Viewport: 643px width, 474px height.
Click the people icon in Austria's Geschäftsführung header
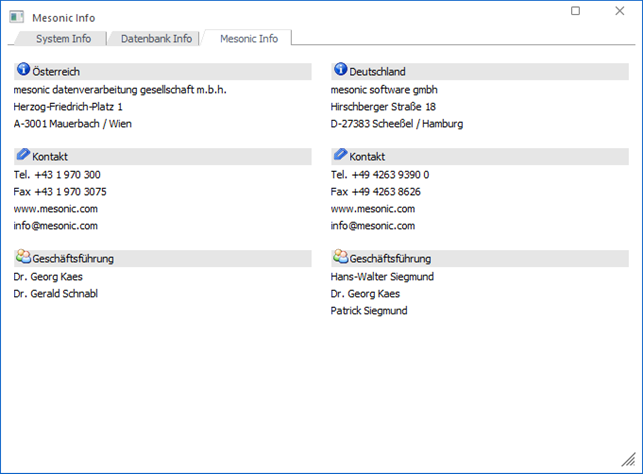pyautogui.click(x=23, y=257)
